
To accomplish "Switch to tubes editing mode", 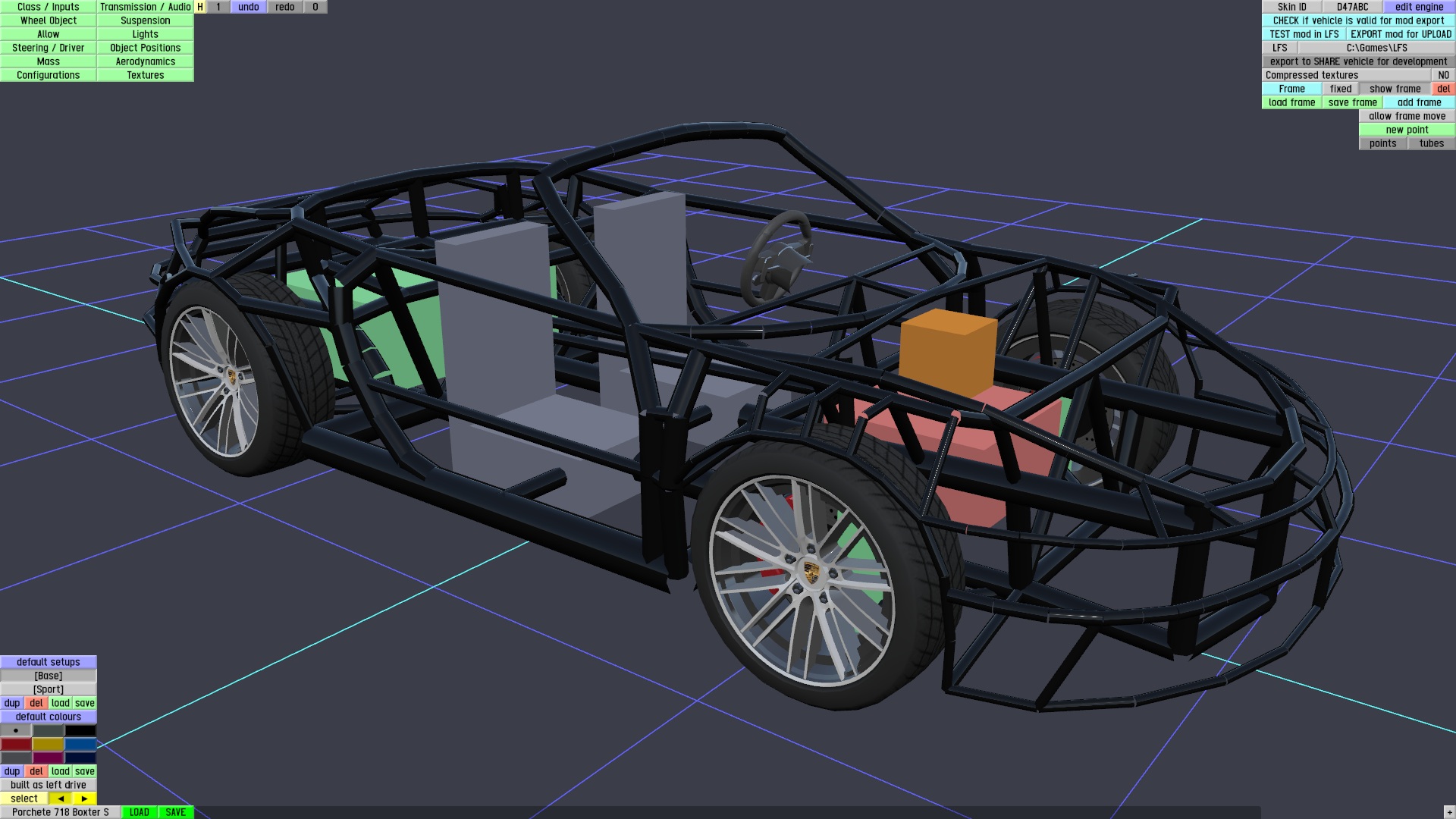I will pos(1431,143).
